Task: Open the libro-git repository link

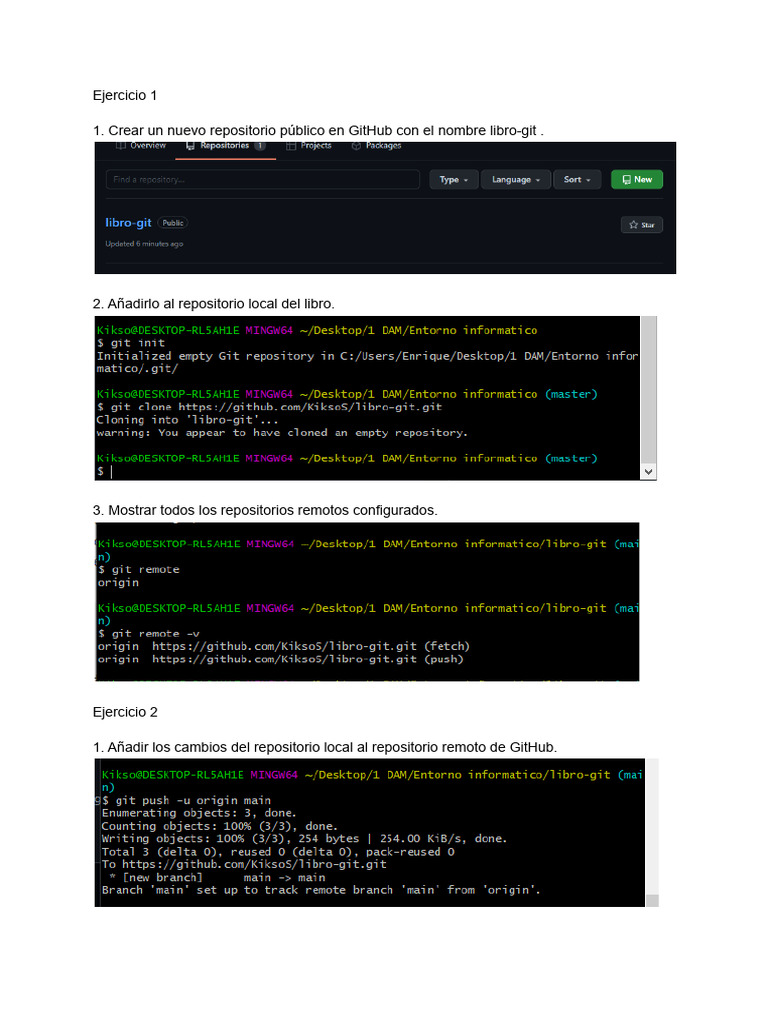Action: pyautogui.click(x=128, y=223)
